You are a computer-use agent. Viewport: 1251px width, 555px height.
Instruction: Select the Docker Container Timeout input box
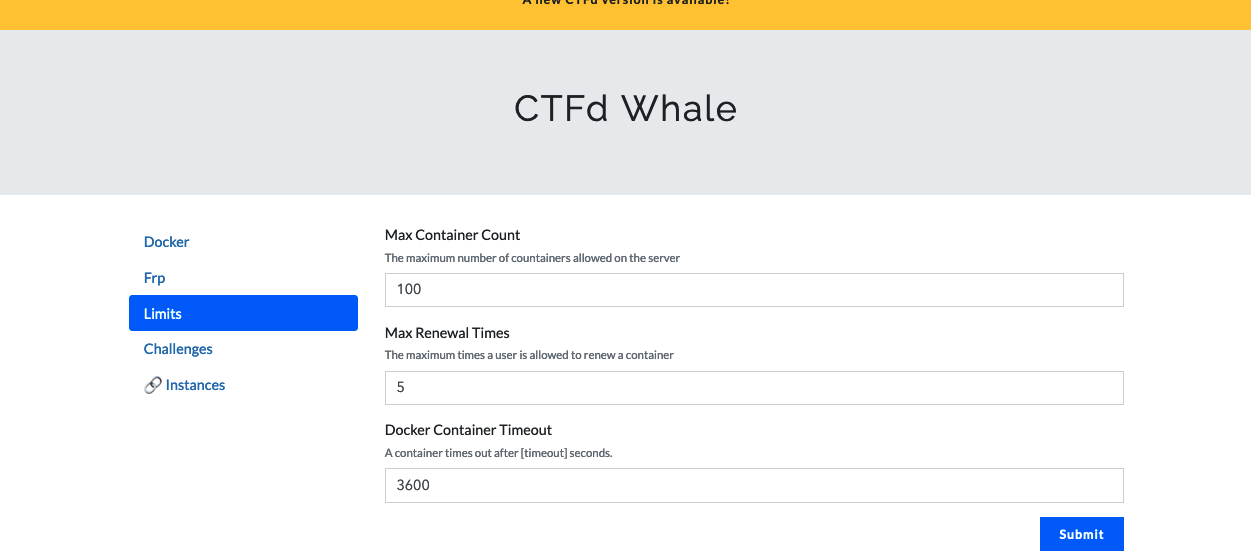[x=754, y=485]
